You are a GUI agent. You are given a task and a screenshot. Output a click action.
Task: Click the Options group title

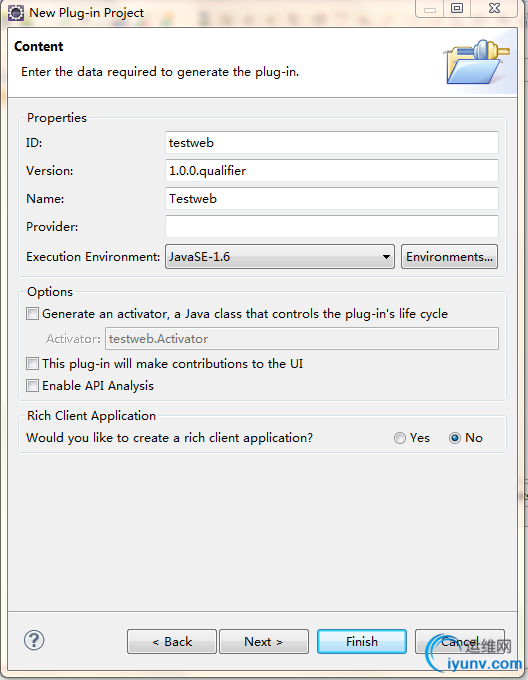pos(50,292)
